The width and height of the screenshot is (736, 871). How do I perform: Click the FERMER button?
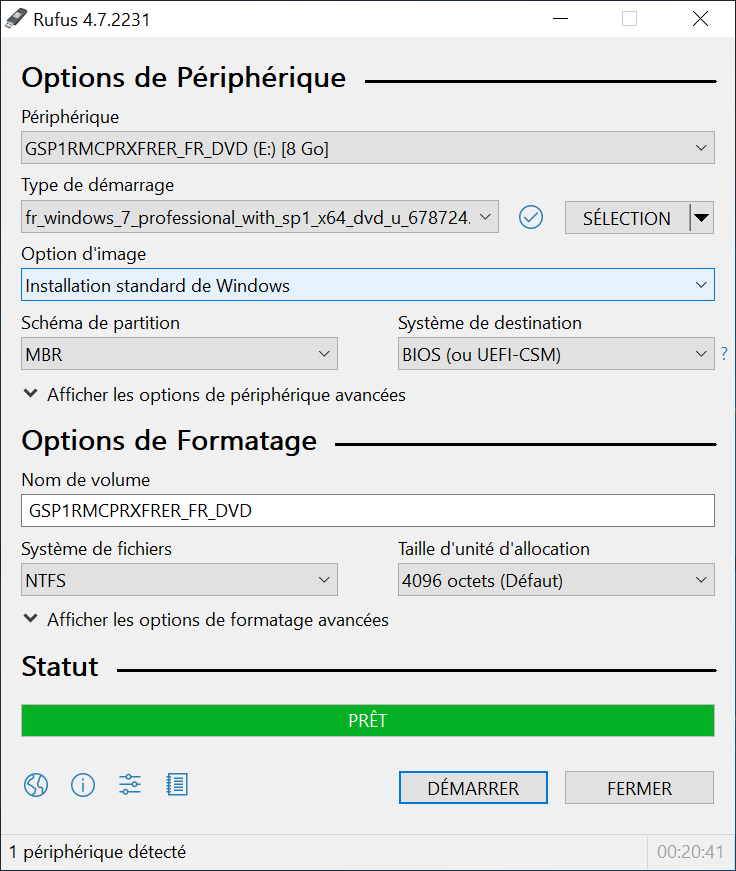tap(639, 788)
